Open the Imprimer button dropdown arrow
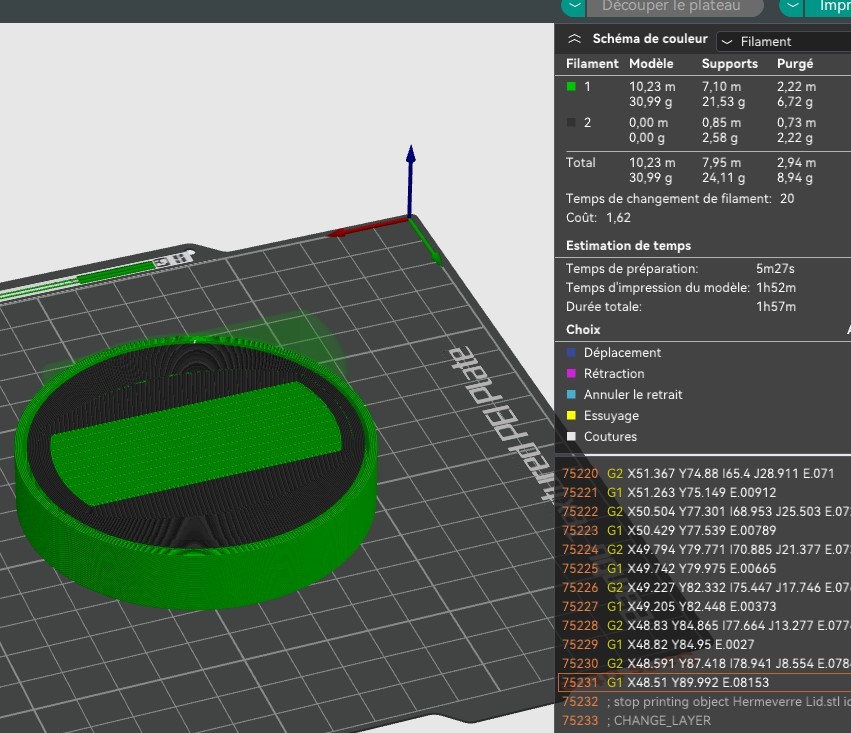The width and height of the screenshot is (851, 733). pyautogui.click(x=791, y=6)
